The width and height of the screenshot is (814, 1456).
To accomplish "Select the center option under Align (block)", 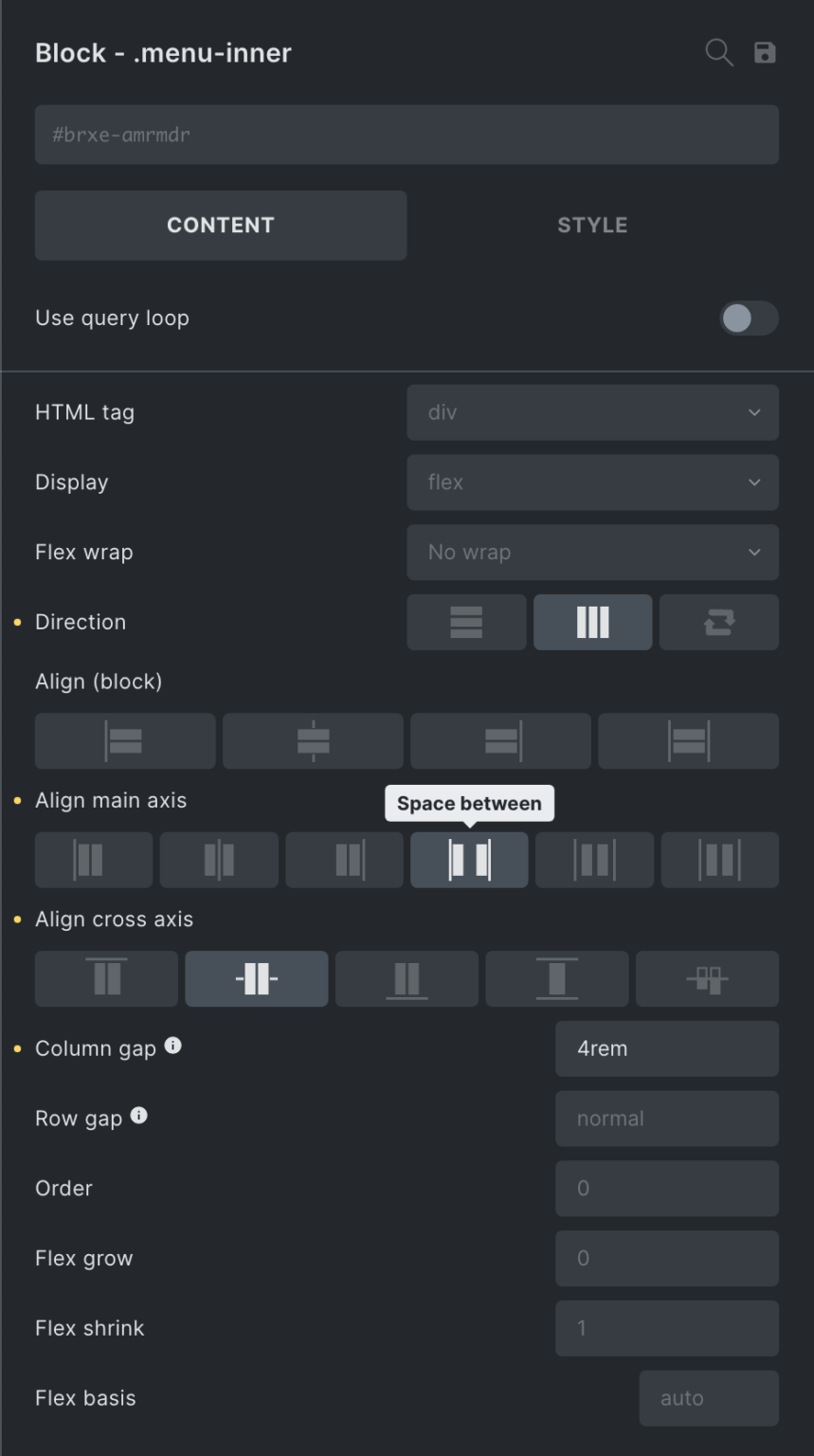I will (x=313, y=741).
